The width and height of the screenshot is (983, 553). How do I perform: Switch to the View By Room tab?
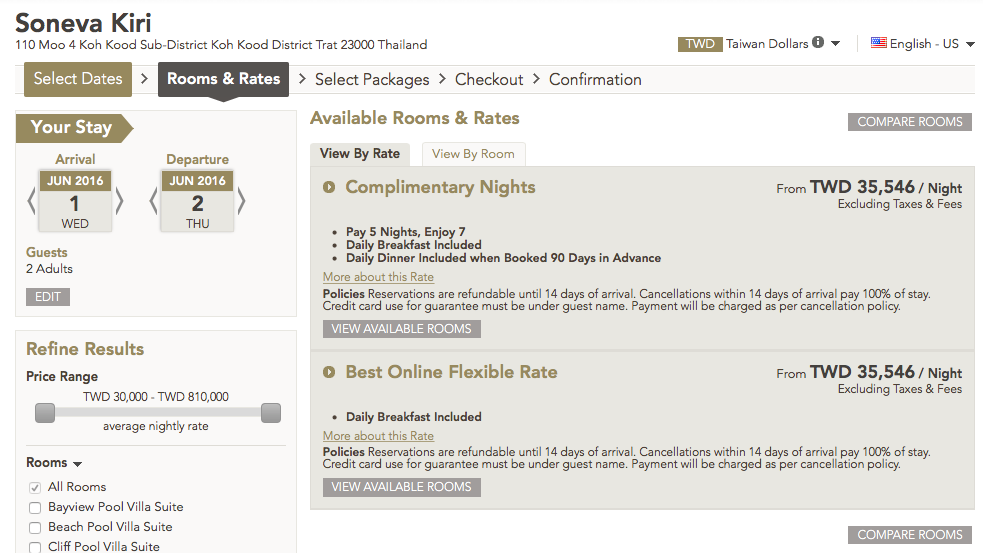(x=473, y=154)
